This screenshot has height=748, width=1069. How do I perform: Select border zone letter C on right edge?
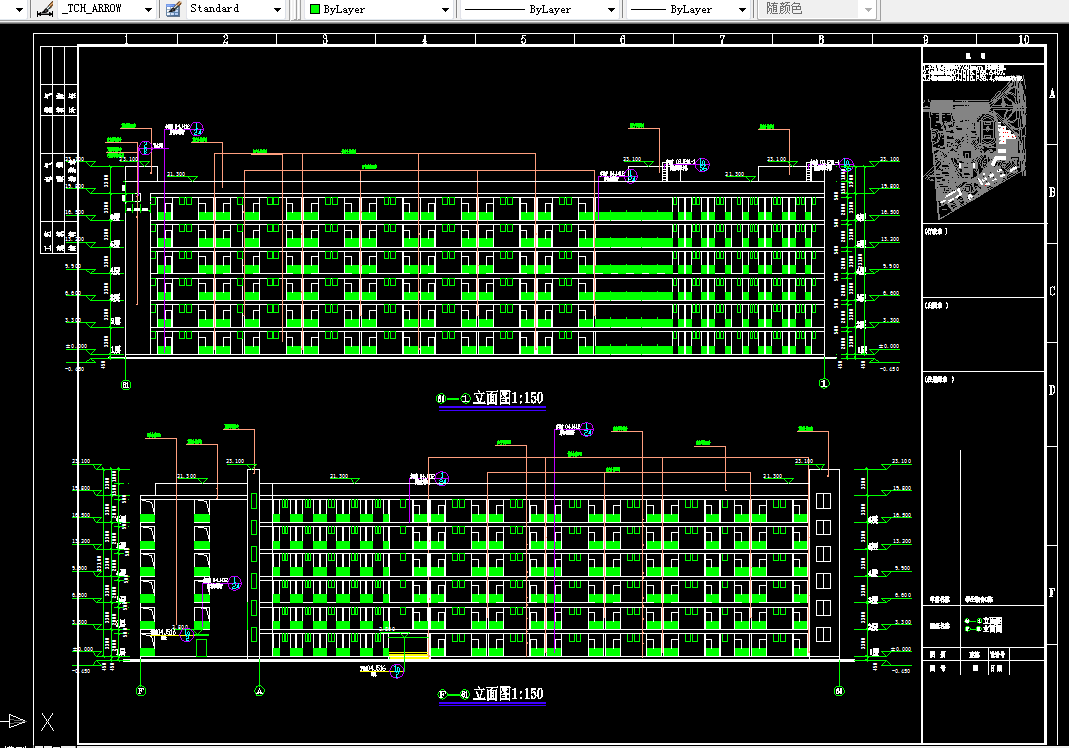tap(1052, 291)
